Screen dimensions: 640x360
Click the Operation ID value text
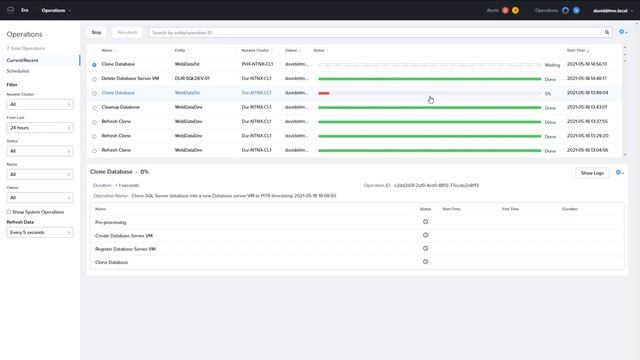(436, 185)
